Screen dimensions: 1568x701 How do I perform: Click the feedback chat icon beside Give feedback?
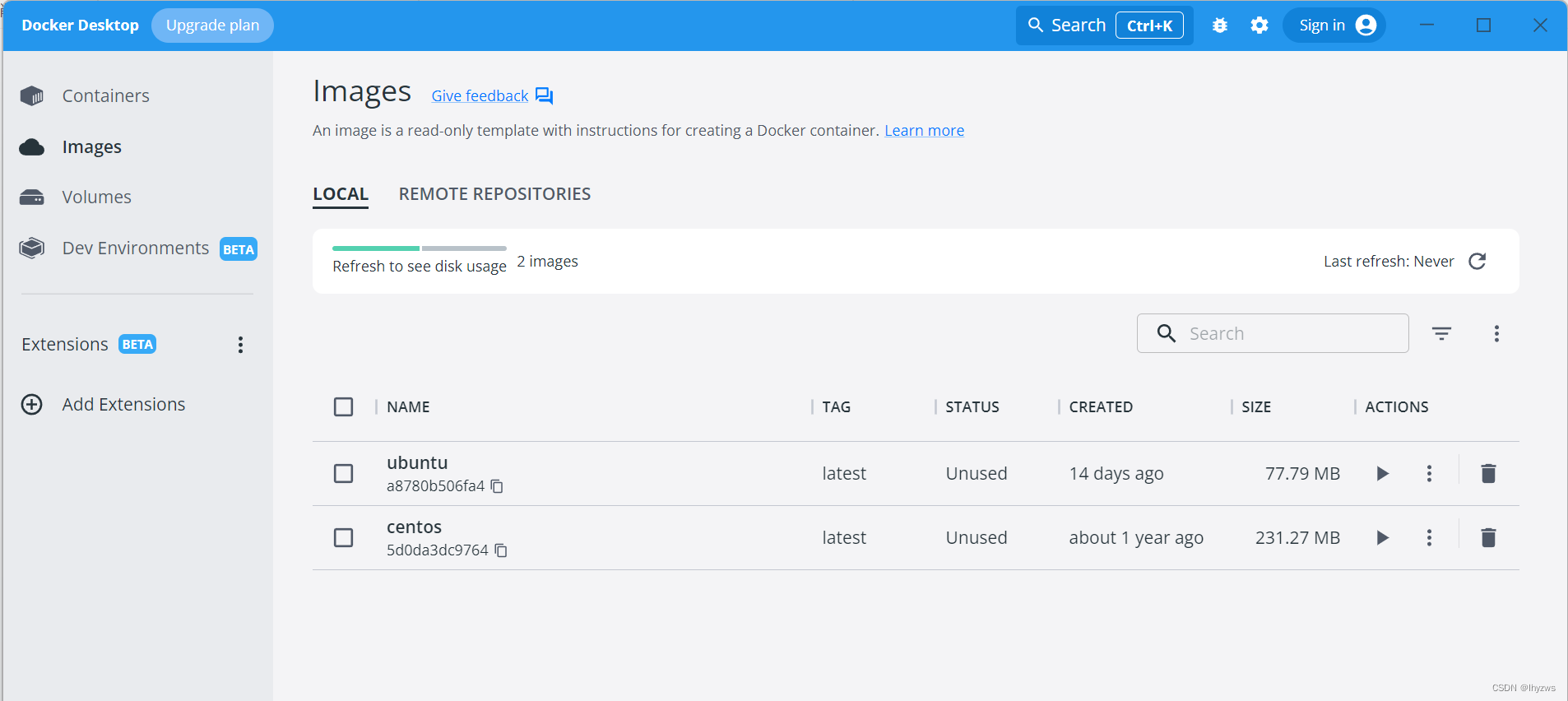coord(544,96)
